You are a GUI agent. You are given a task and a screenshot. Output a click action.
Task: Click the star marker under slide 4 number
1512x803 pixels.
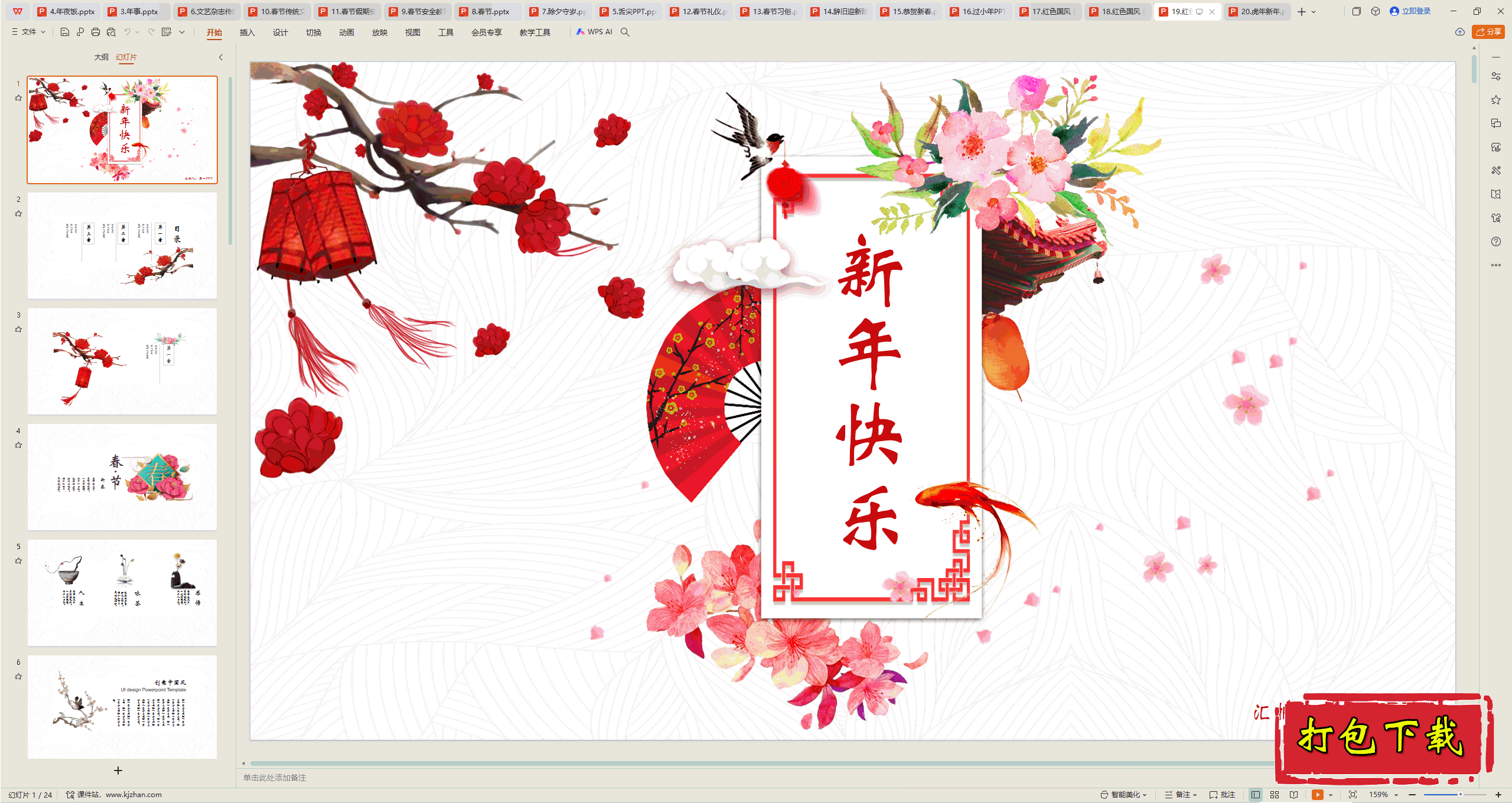[18, 445]
